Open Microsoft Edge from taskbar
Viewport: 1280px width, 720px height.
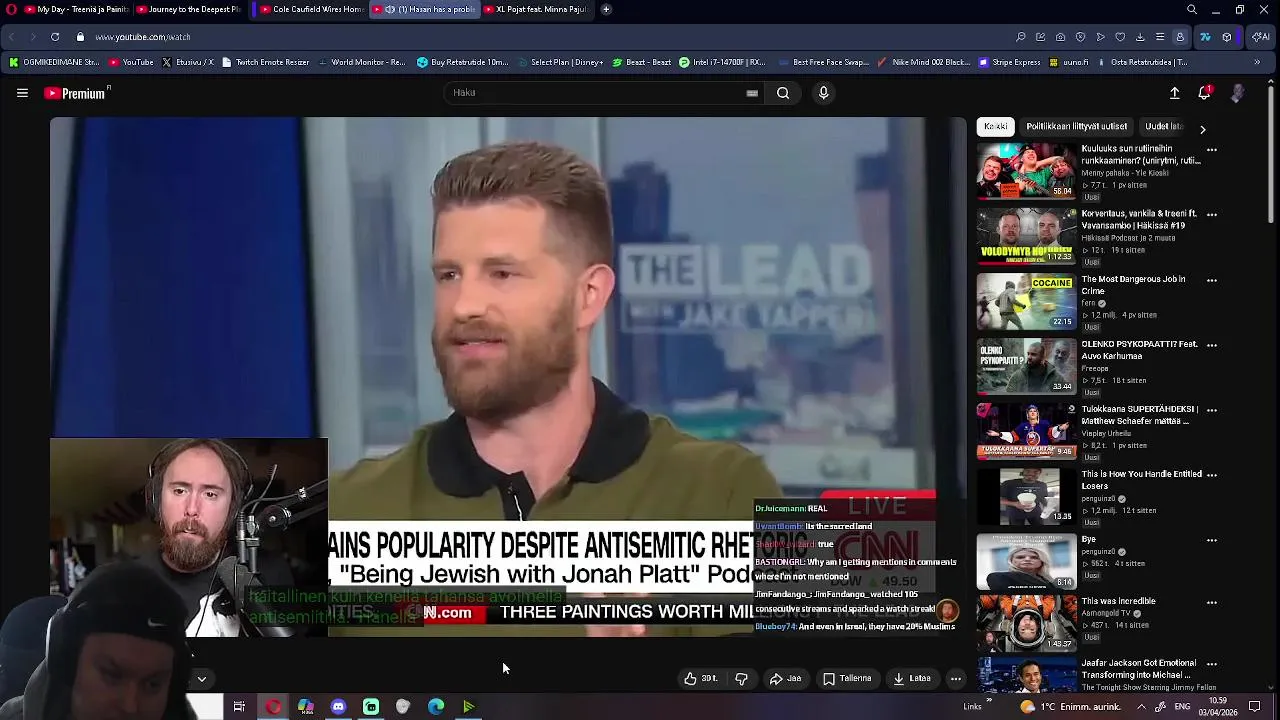click(436, 707)
